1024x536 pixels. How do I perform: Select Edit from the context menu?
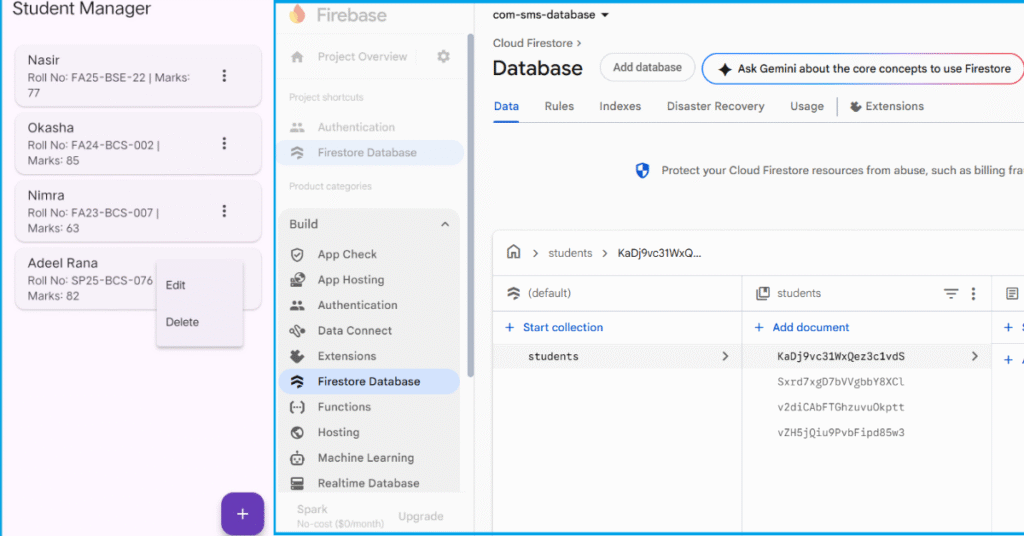(x=176, y=285)
